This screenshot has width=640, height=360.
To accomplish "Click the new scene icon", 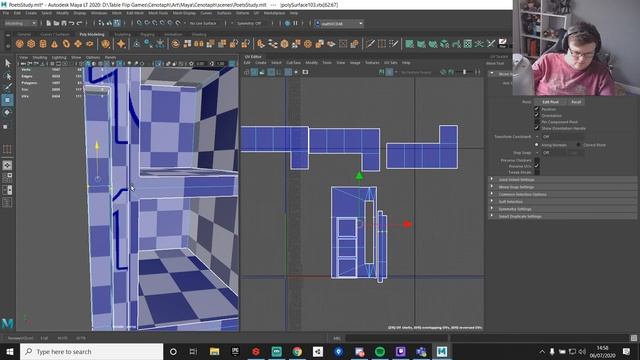I will coord(49,23).
